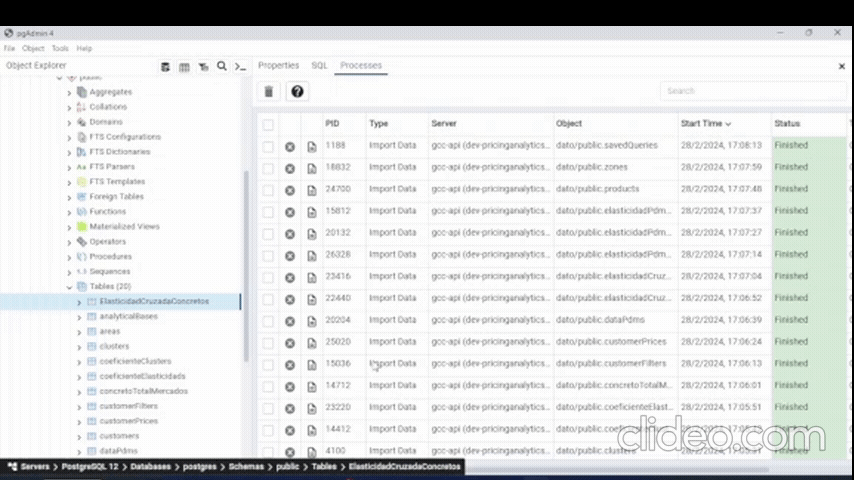854x480 pixels.
Task: View details of process 14712
Action: (312, 386)
